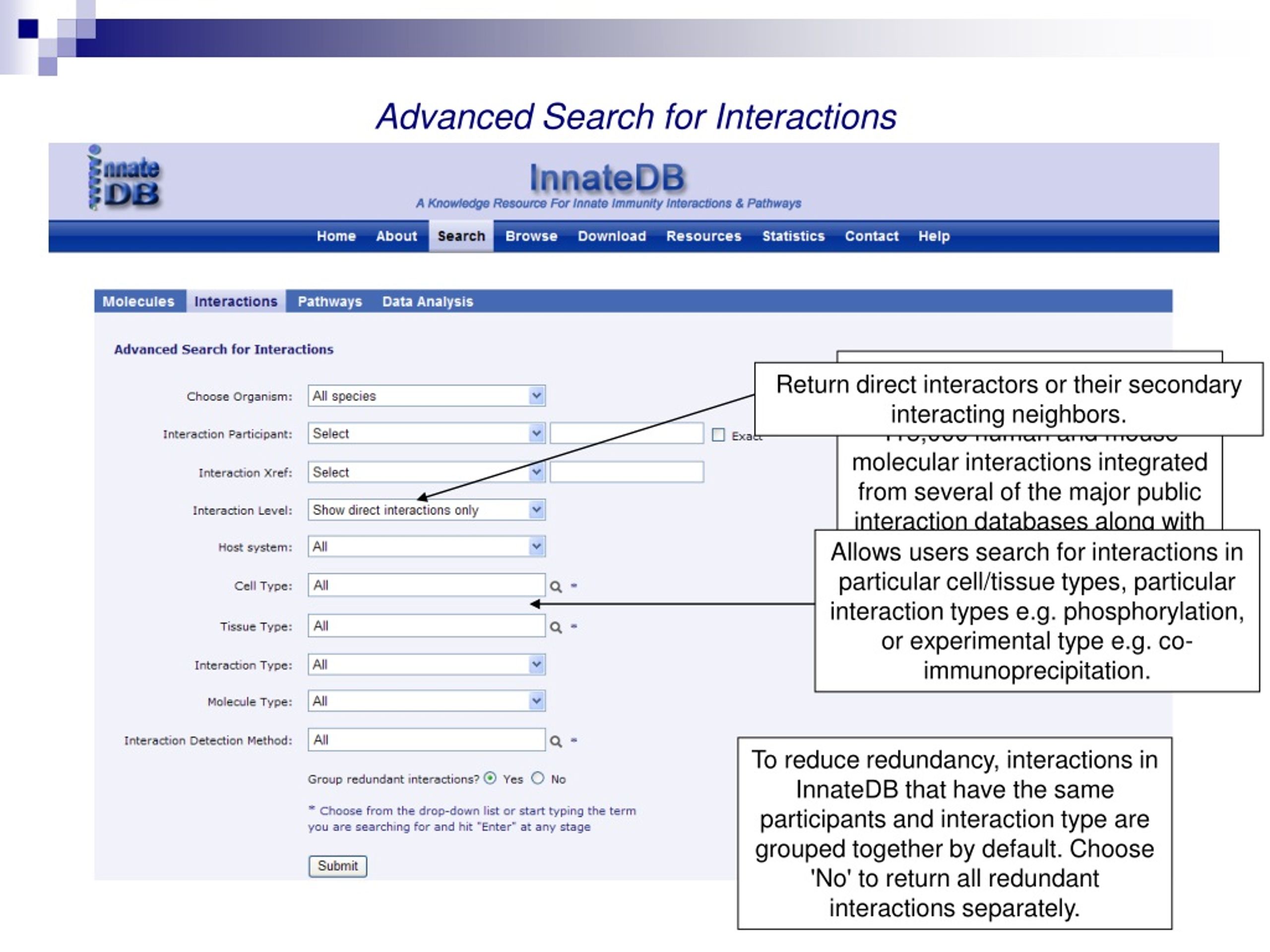
Task: Open the Statistics menu item
Action: tap(793, 236)
